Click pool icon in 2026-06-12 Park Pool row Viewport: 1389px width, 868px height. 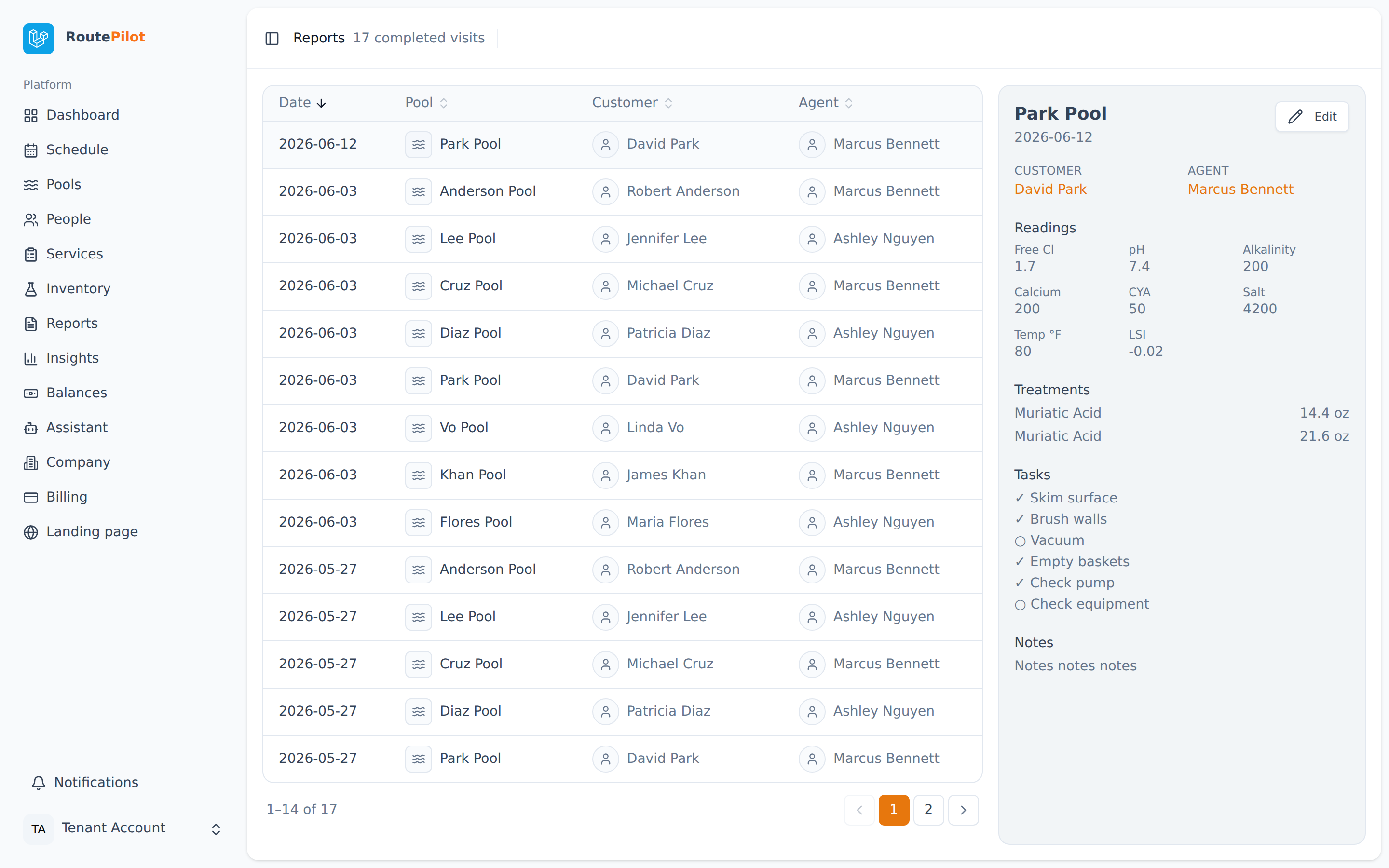pyautogui.click(x=419, y=144)
